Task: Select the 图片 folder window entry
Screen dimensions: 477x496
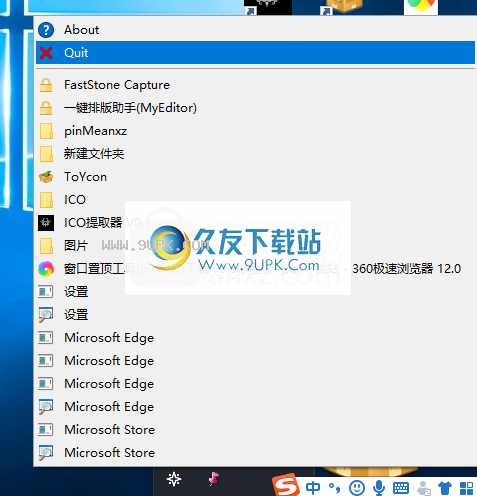Action: point(255,246)
